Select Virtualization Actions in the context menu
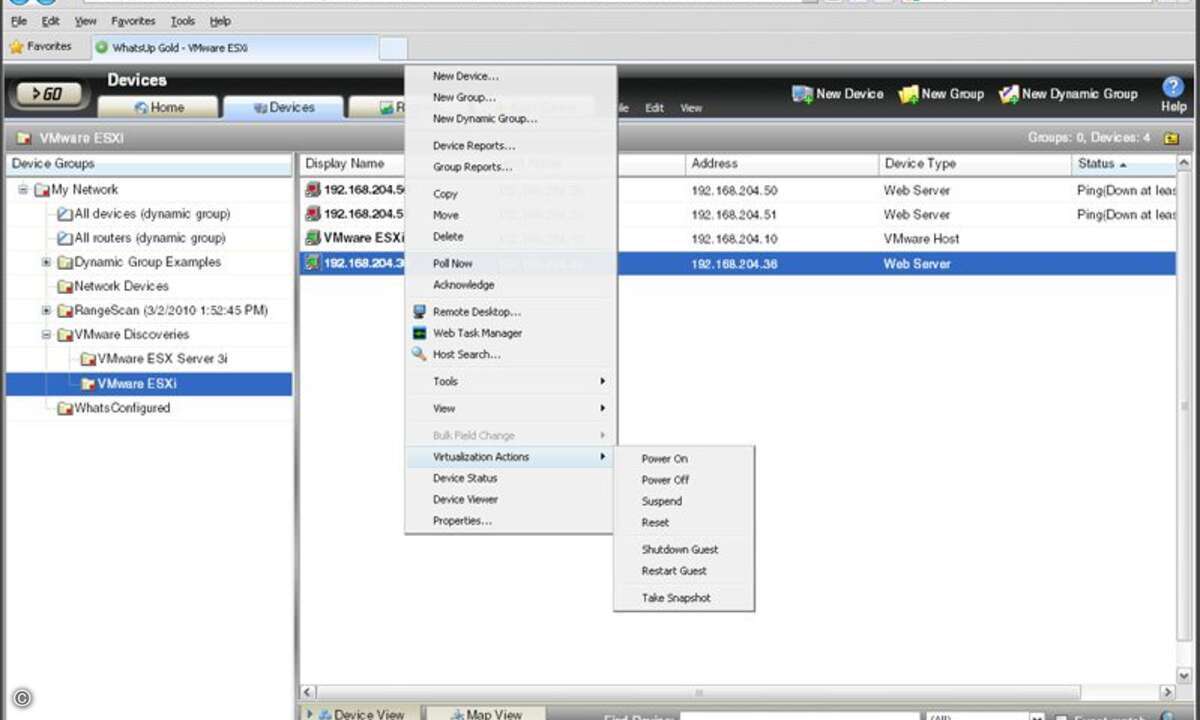This screenshot has height=720, width=1200. point(510,457)
